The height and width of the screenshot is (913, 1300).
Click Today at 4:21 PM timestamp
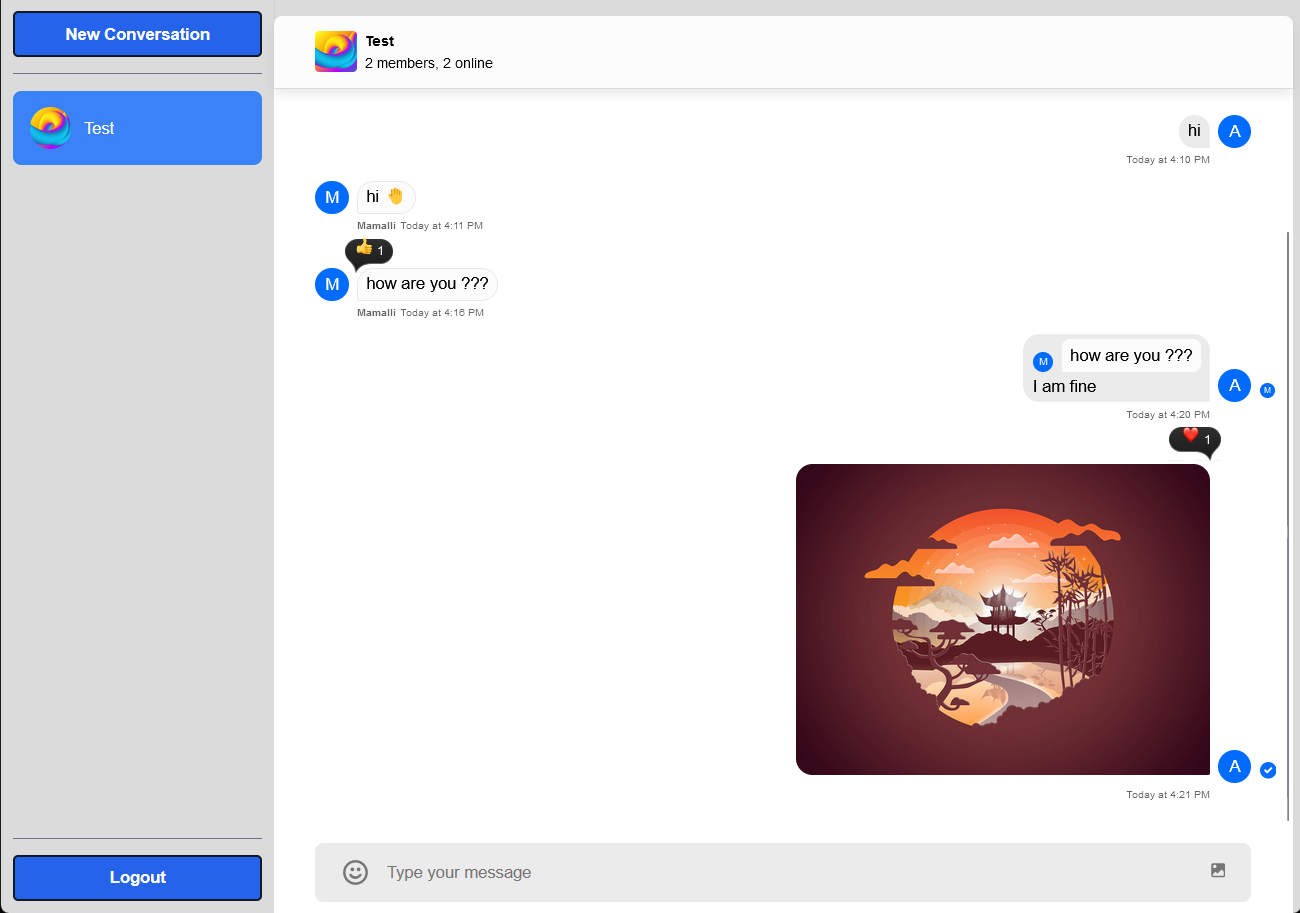[x=1168, y=795]
